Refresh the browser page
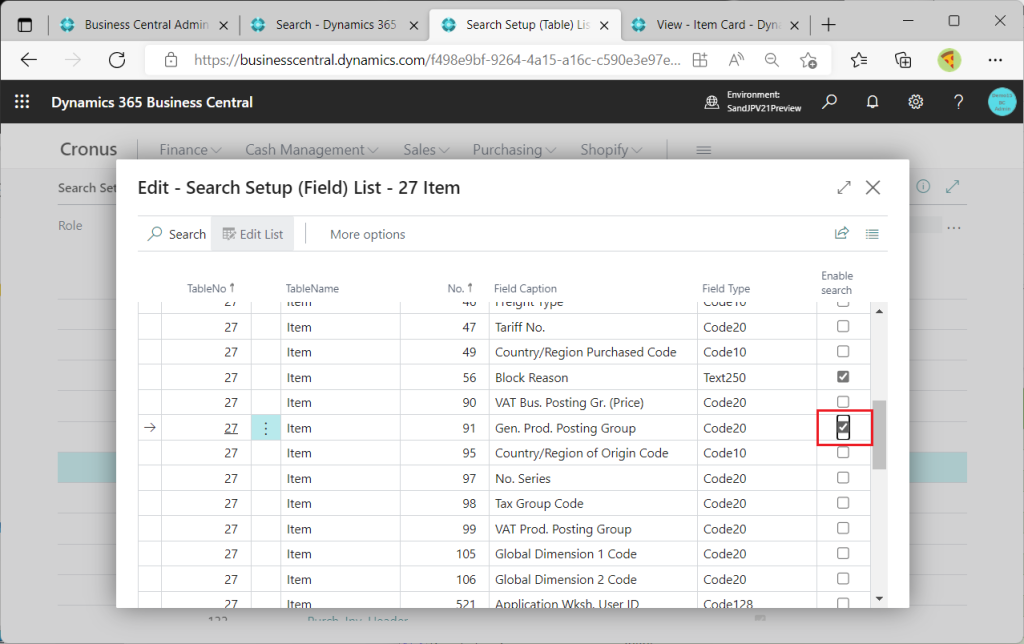The width and height of the screenshot is (1024, 644). (117, 60)
